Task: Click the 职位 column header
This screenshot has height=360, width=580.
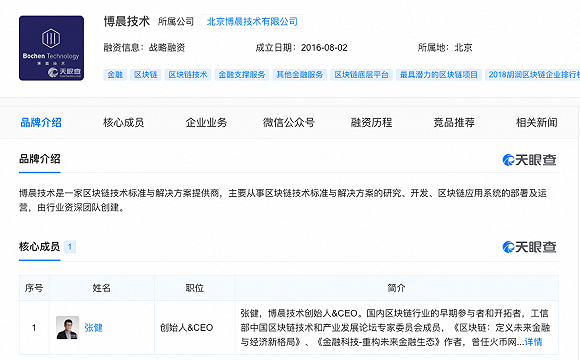Action: coord(195,288)
